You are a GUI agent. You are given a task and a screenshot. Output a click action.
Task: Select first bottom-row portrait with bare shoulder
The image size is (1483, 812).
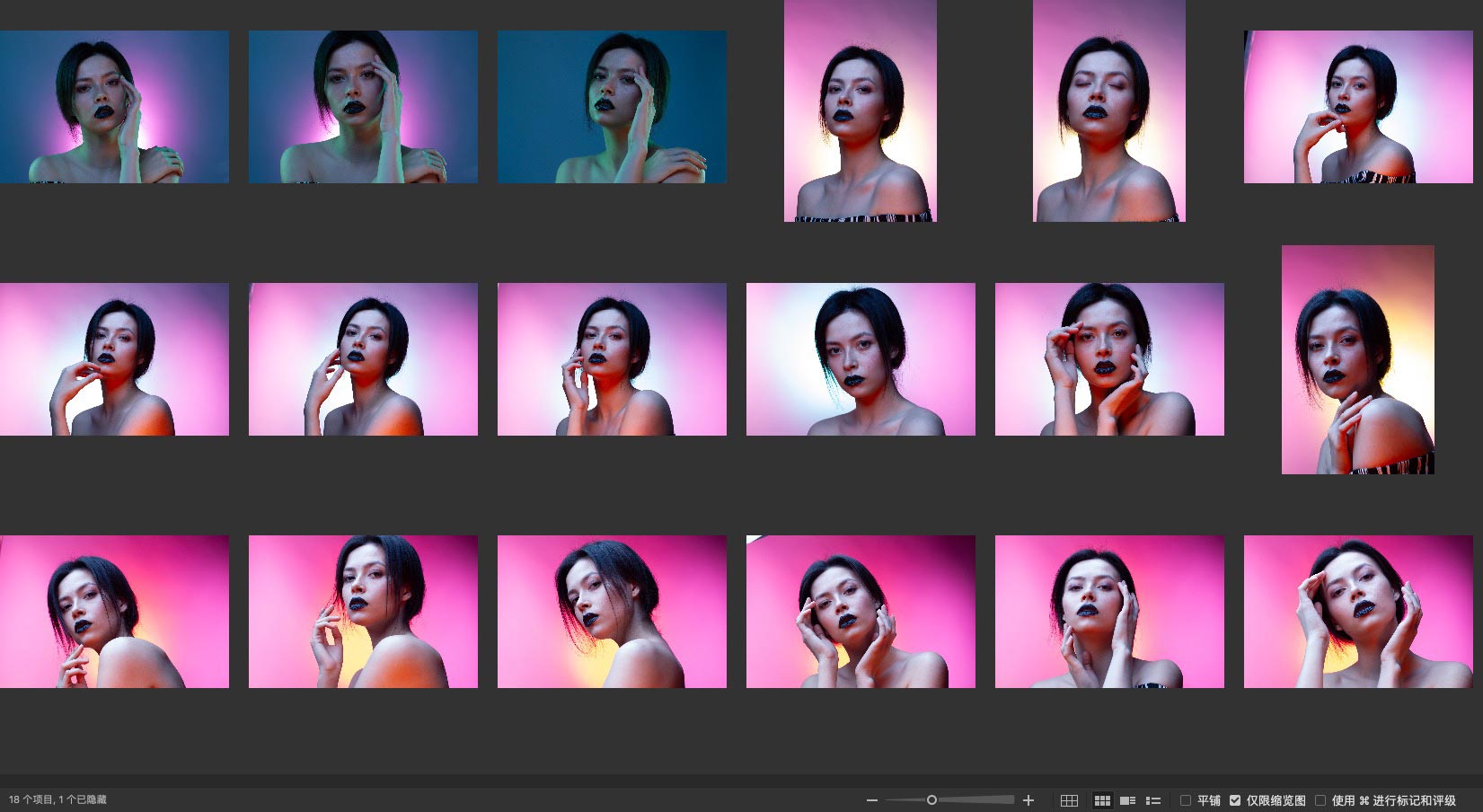[x=114, y=612]
